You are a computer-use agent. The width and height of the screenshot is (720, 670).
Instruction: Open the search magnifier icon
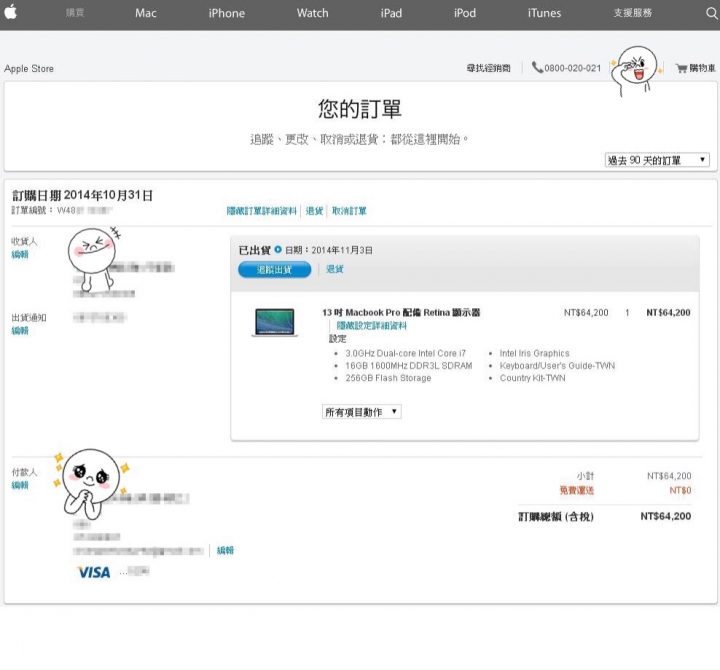pyautogui.click(x=711, y=13)
